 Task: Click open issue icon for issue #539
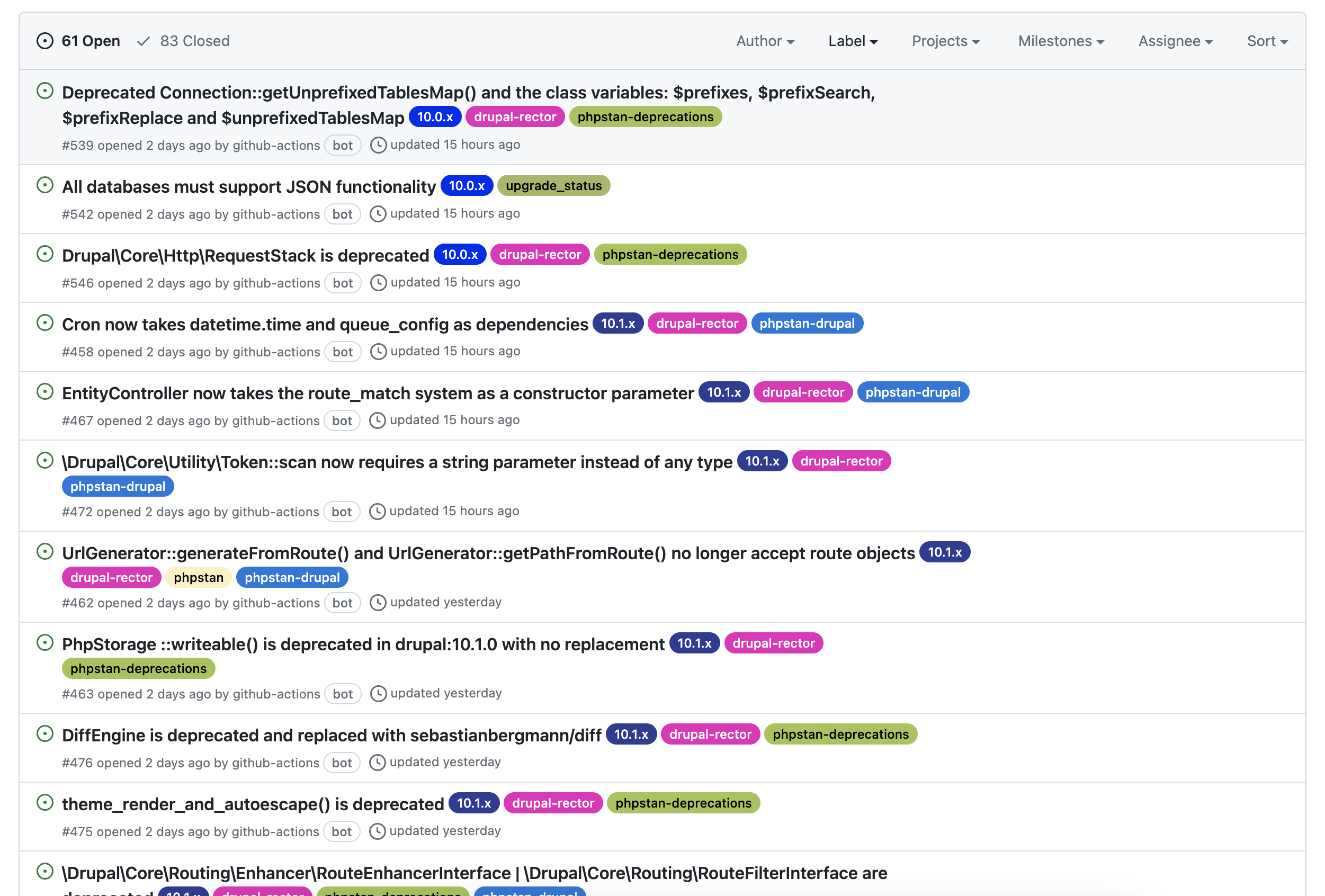pyautogui.click(x=44, y=91)
